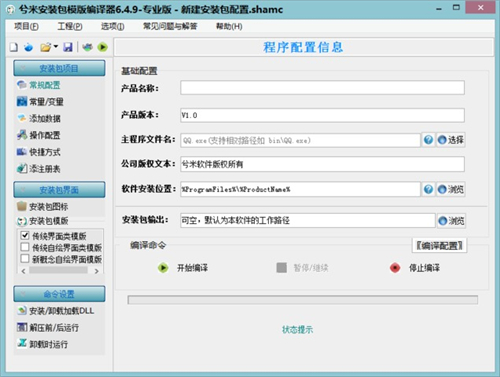Screen dimensions: 500x377
Task: Open the 帮助(H) menu
Action: pos(229,26)
